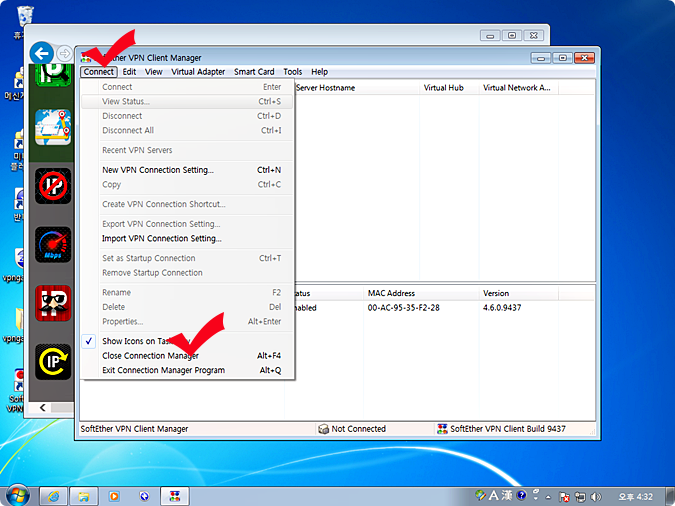This screenshot has width=675, height=506.
Task: Click the network tray icon
Action: (580, 497)
